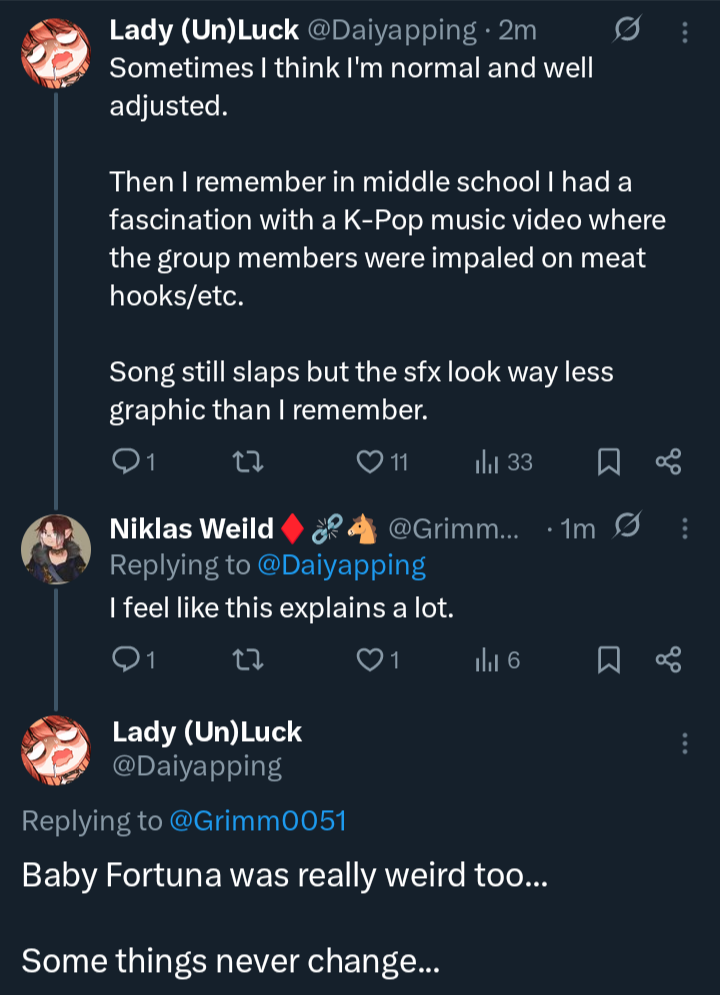Share the first Lady (Un)Luck tweet
This screenshot has height=995, width=720.
point(668,461)
